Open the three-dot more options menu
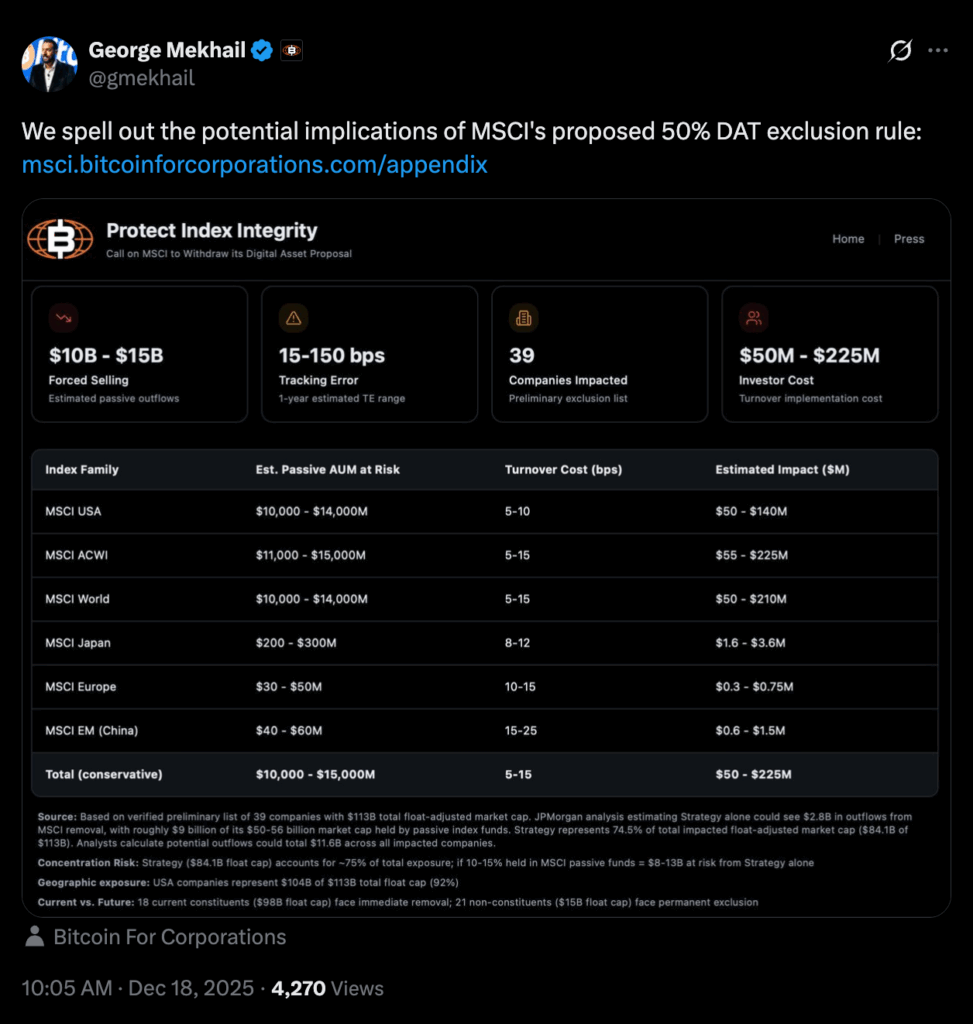The height and width of the screenshot is (1024, 973). [x=937, y=50]
